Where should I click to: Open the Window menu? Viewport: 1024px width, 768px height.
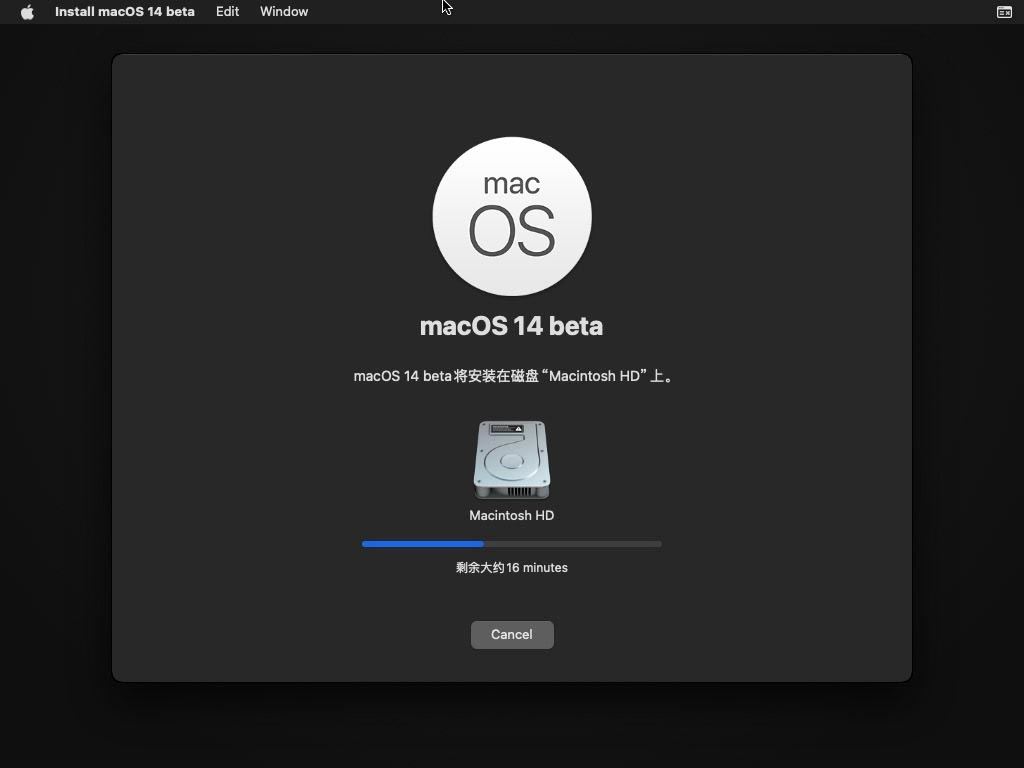[284, 12]
